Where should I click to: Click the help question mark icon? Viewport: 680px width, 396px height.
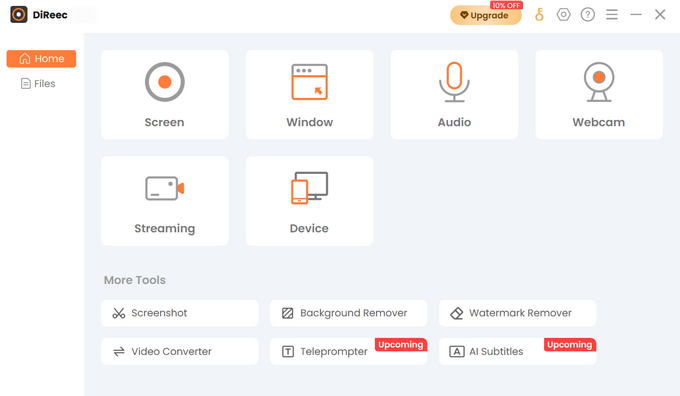588,15
